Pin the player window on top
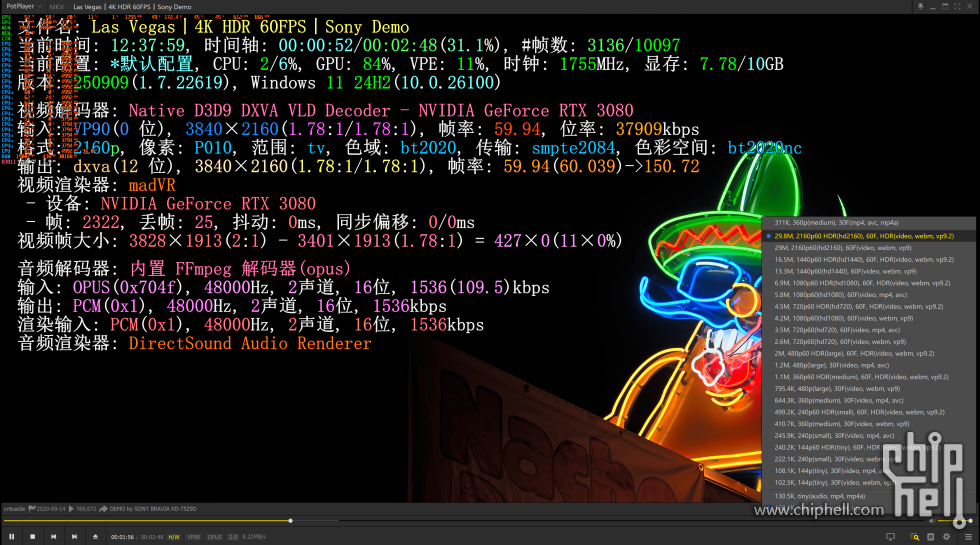This screenshot has width=980, height=545. [919, 6]
